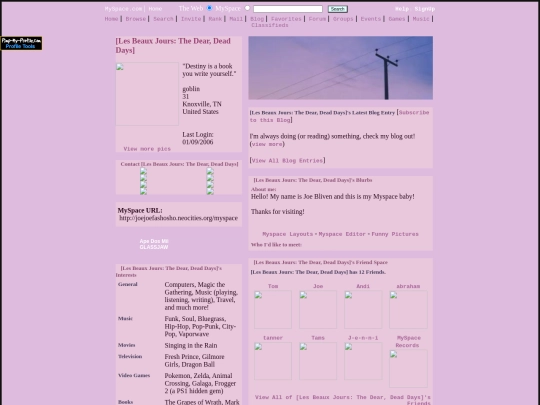This screenshot has width=540, height=405.
Task: Open friend name link J-e-n-n-i
Action: pos(363,338)
